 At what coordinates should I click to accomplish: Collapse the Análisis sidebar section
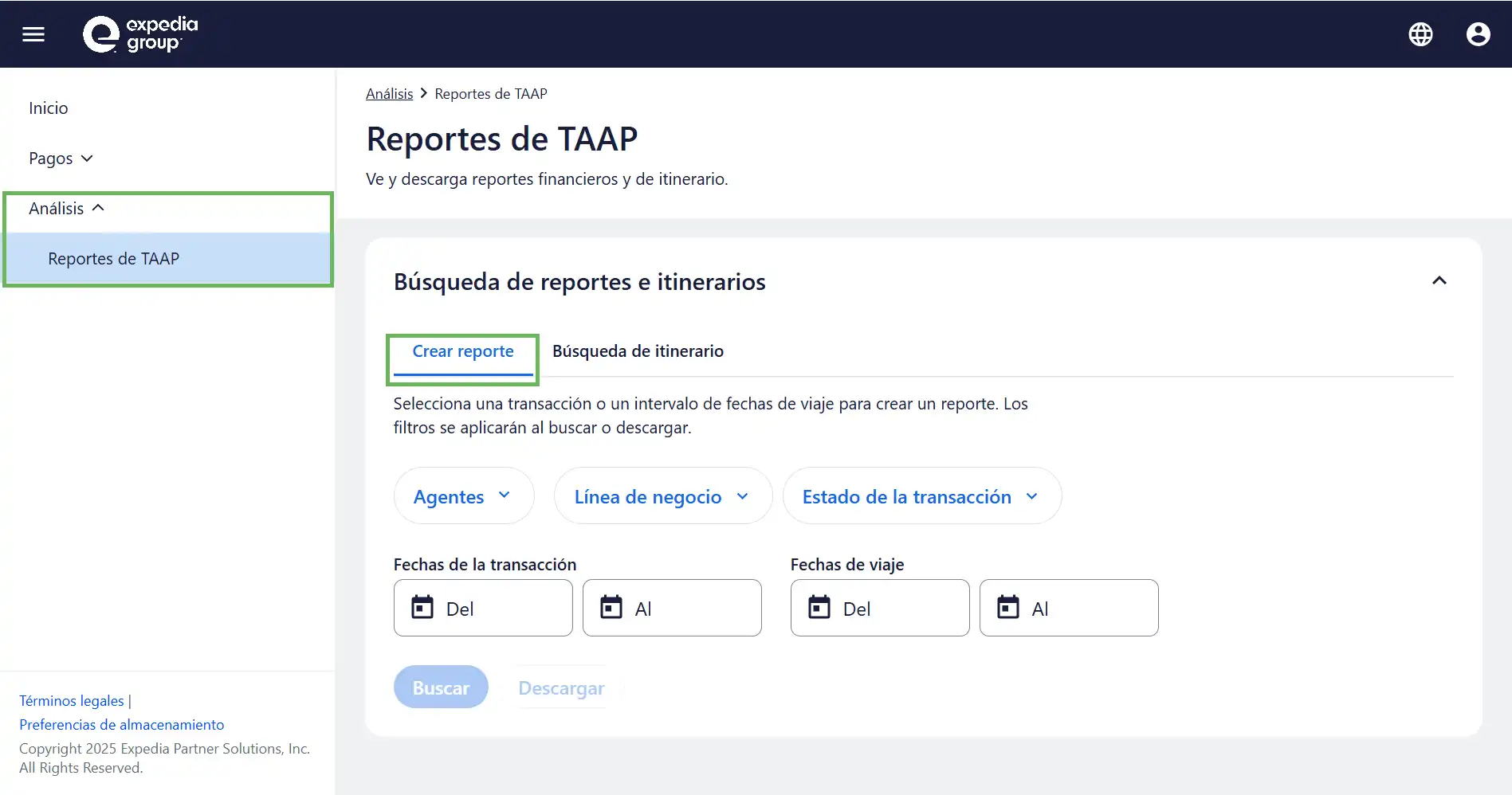67,209
